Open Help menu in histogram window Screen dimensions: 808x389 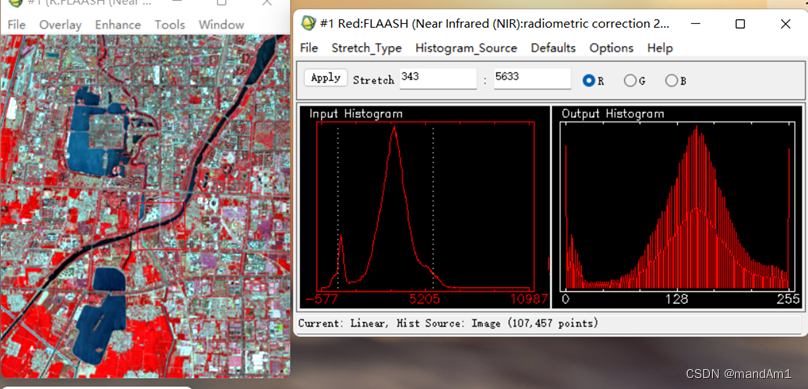click(660, 48)
